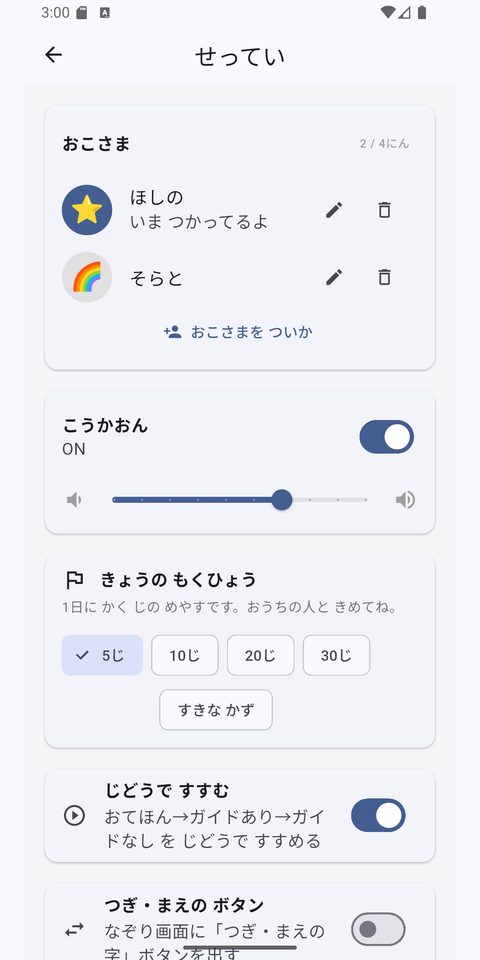480x960 pixels.
Task: Choose the 30じ goal chip
Action: 336,655
